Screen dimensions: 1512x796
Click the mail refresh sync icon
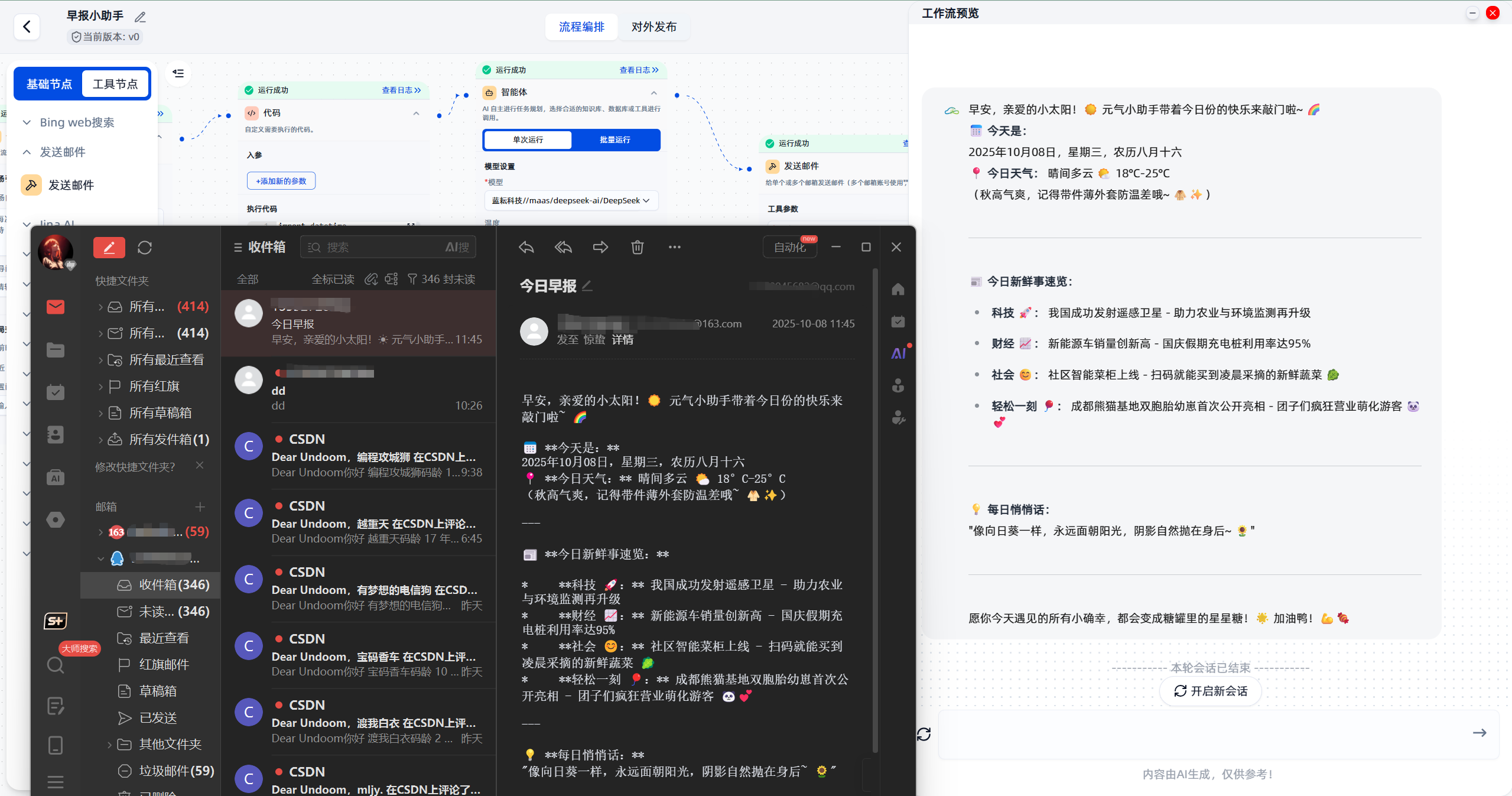[x=145, y=248]
